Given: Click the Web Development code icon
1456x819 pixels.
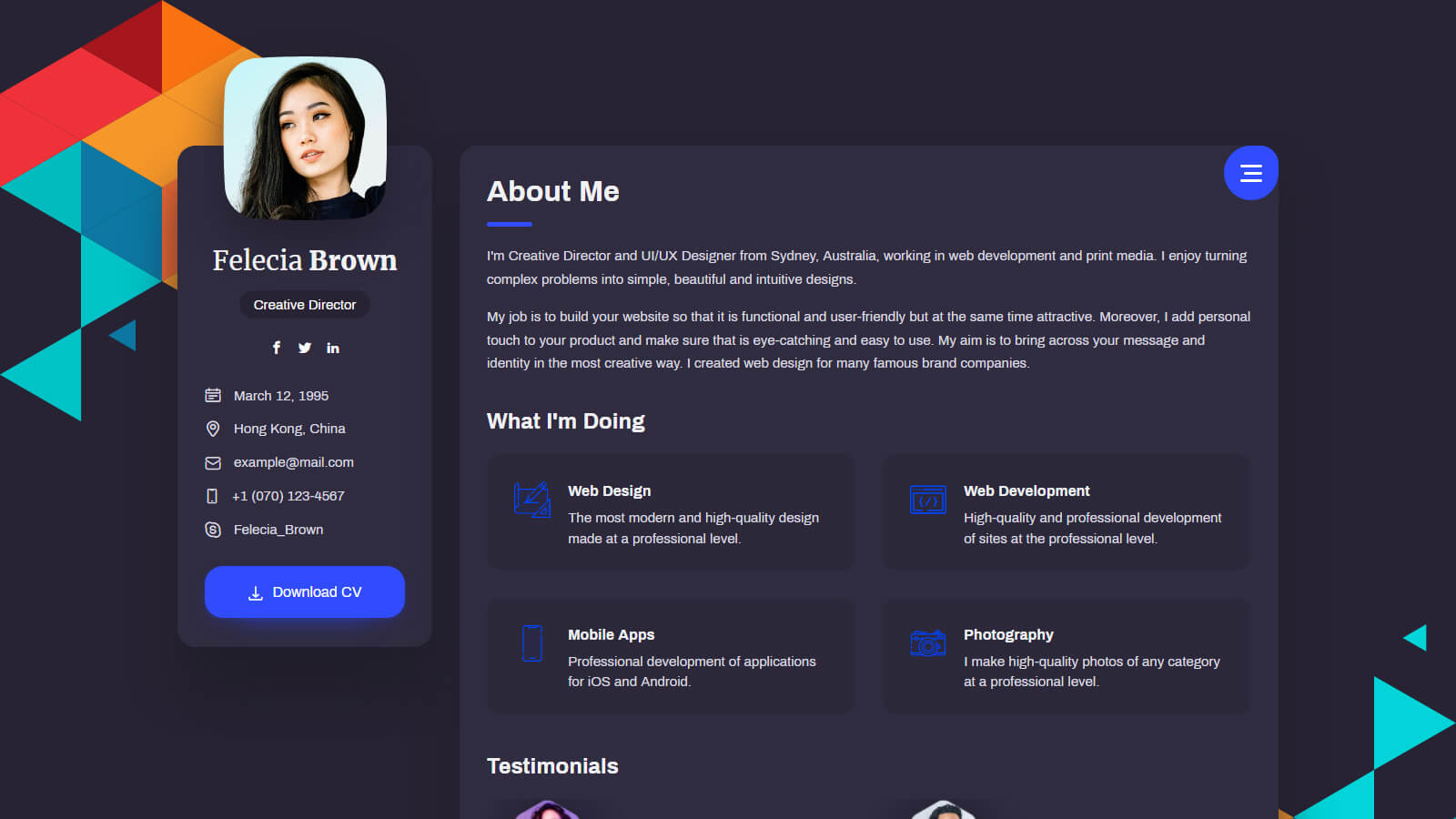Looking at the screenshot, I should point(927,500).
